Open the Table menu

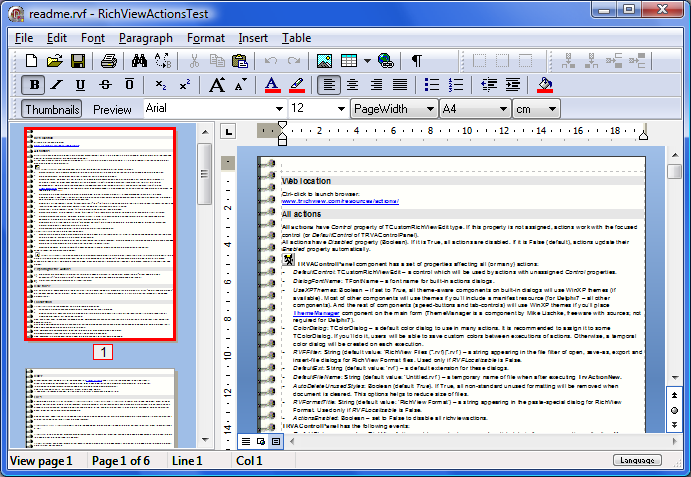(296, 38)
